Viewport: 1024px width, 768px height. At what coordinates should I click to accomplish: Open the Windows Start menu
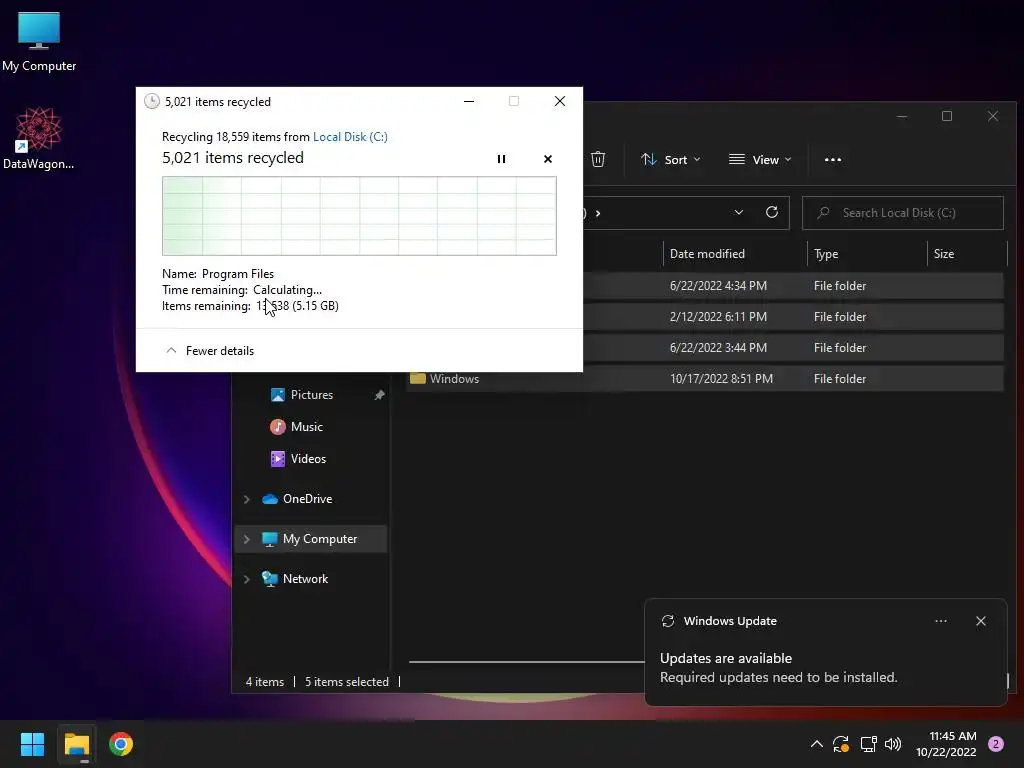(x=32, y=744)
